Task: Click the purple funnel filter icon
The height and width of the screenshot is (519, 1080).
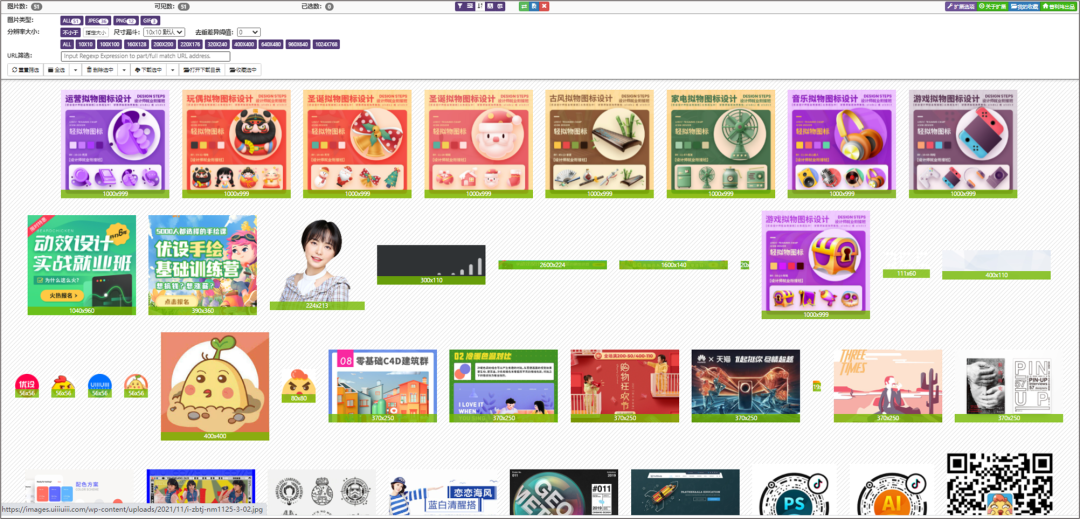Action: point(459,6)
